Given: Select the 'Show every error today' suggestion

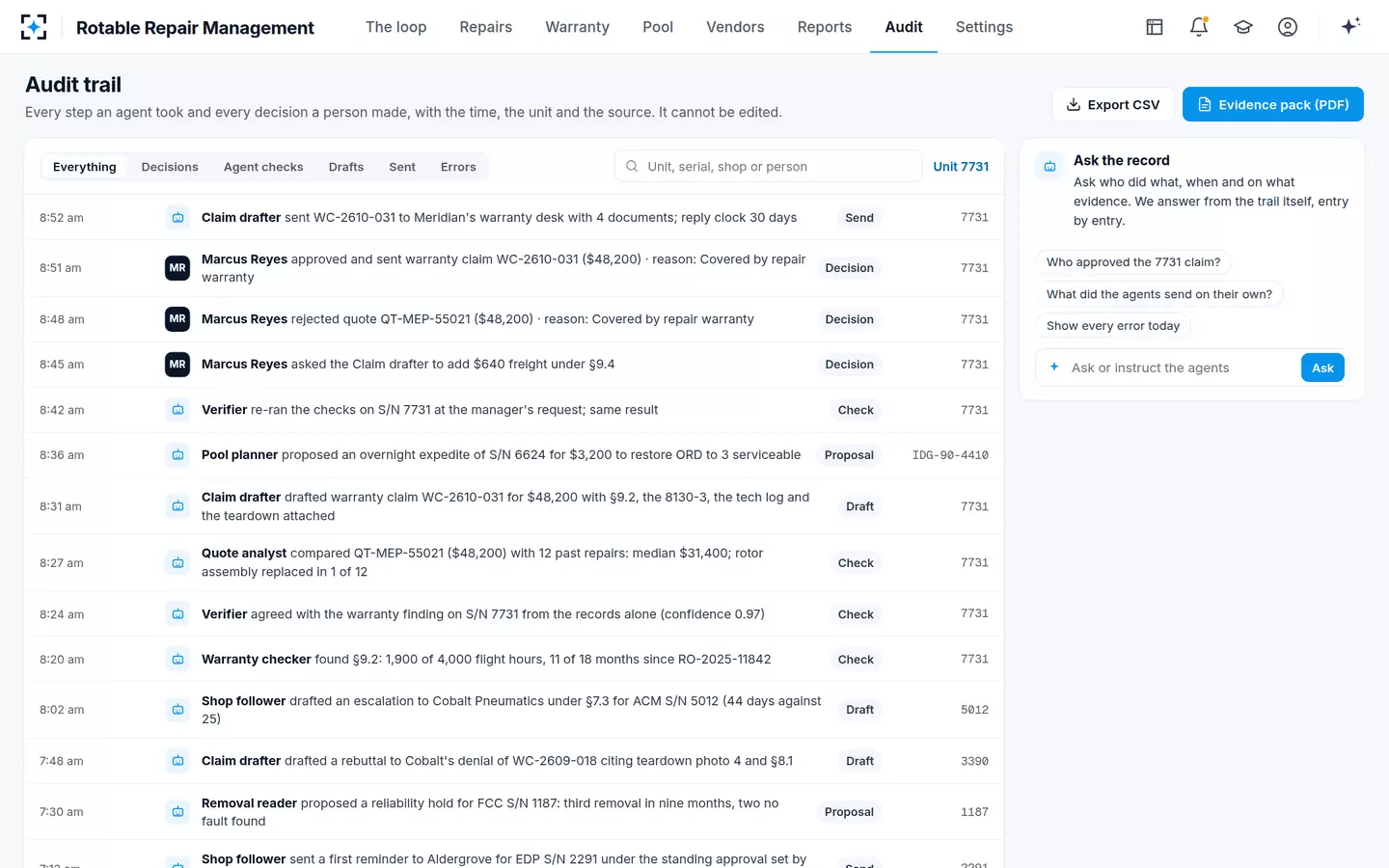Looking at the screenshot, I should tap(1113, 326).
